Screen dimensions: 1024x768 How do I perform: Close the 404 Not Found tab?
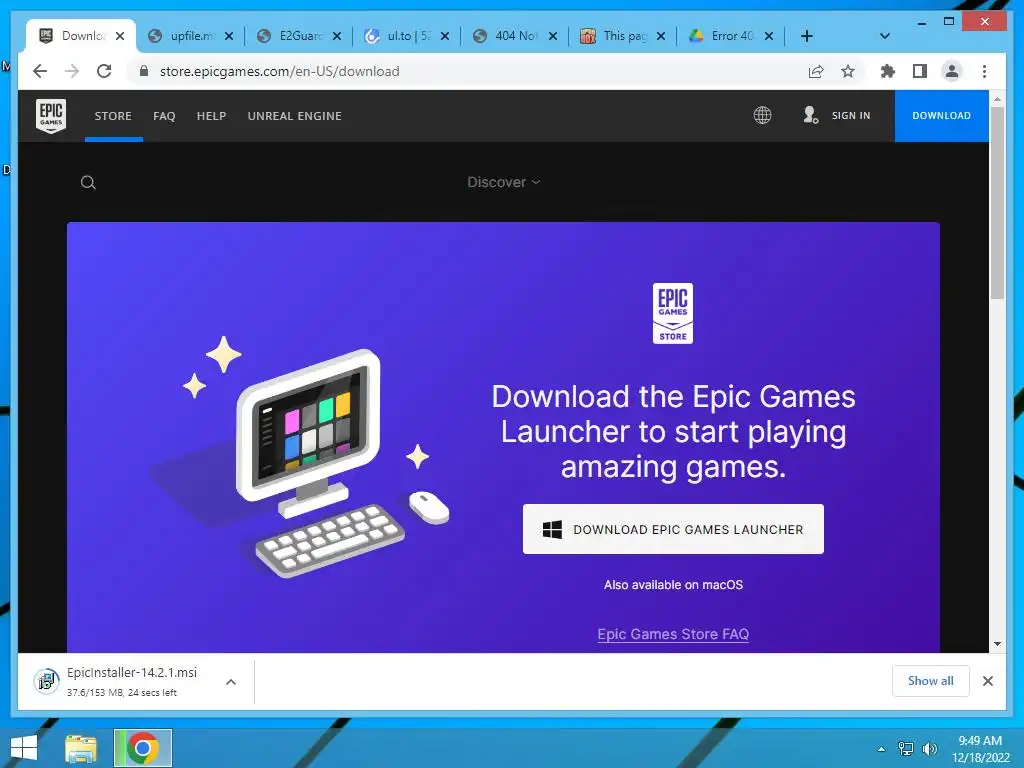tap(553, 37)
